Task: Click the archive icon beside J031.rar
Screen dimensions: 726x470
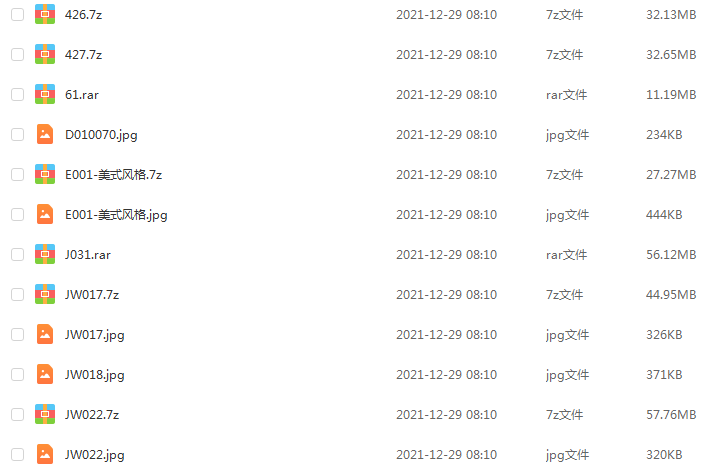Action: (45, 255)
